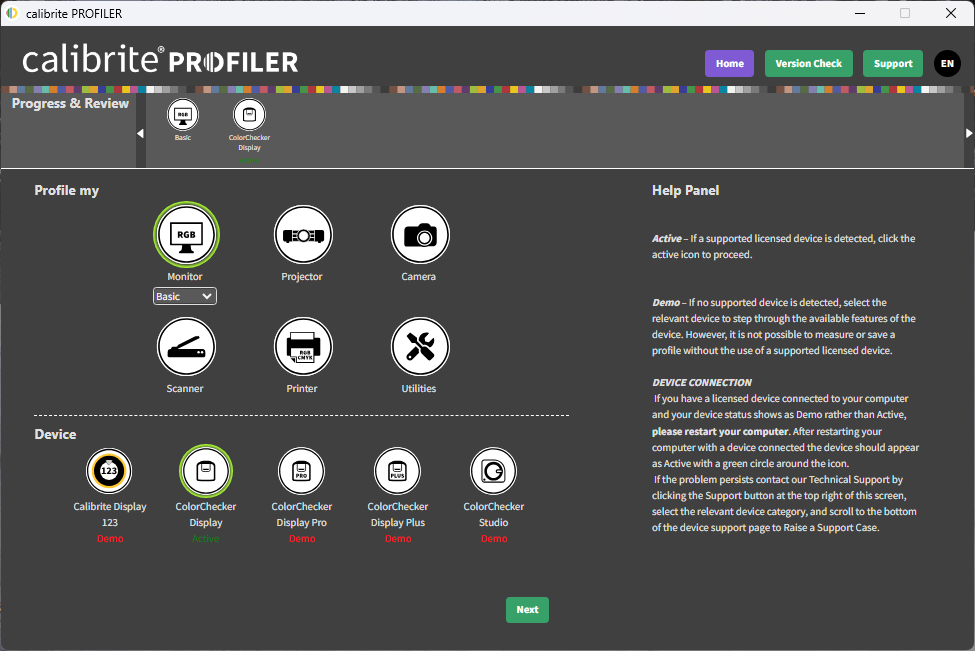This screenshot has height=651, width=975.
Task: Select the active ColorChecker Display device
Action: click(x=206, y=471)
